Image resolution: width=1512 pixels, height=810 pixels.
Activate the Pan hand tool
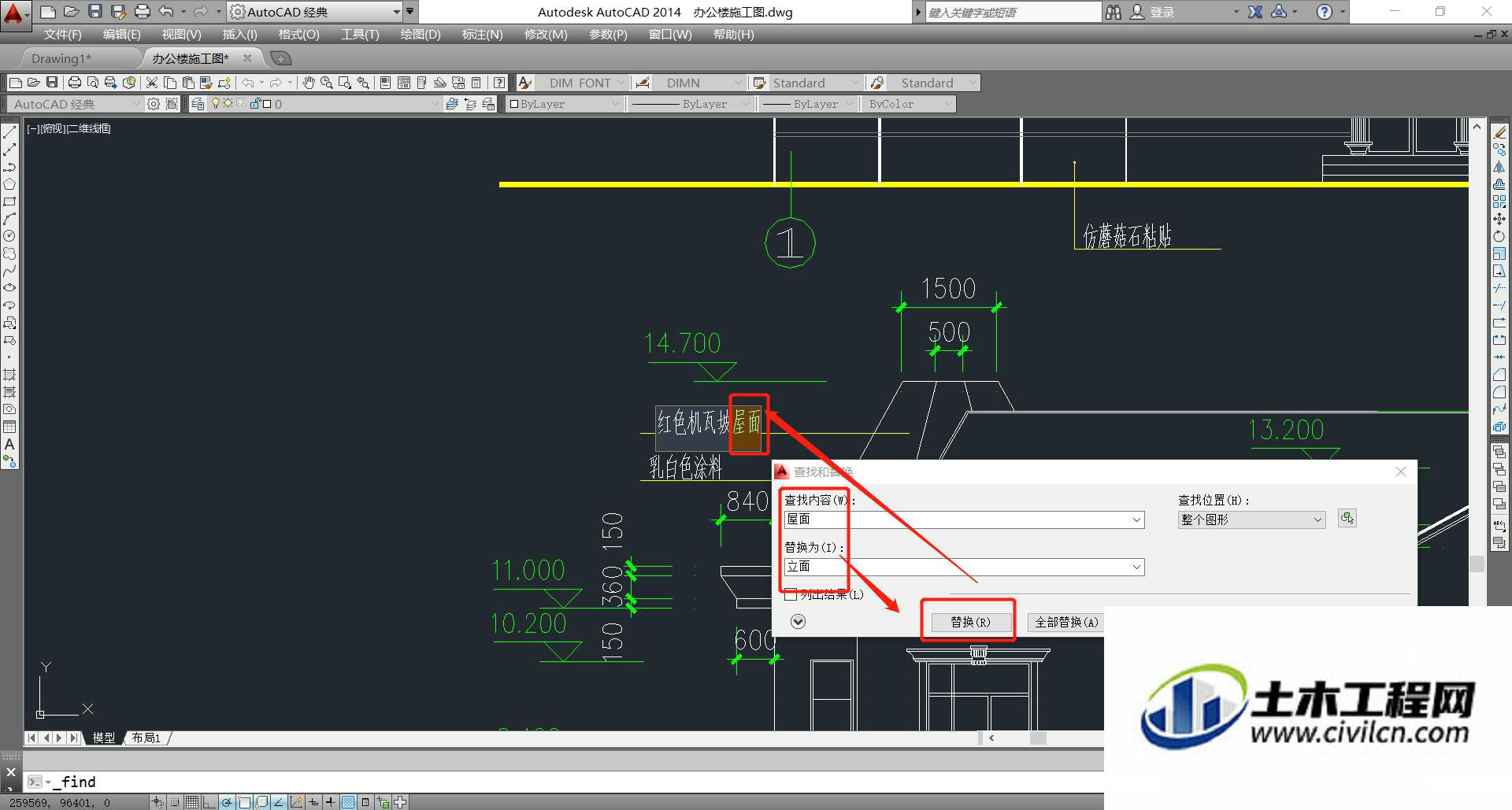tap(309, 83)
